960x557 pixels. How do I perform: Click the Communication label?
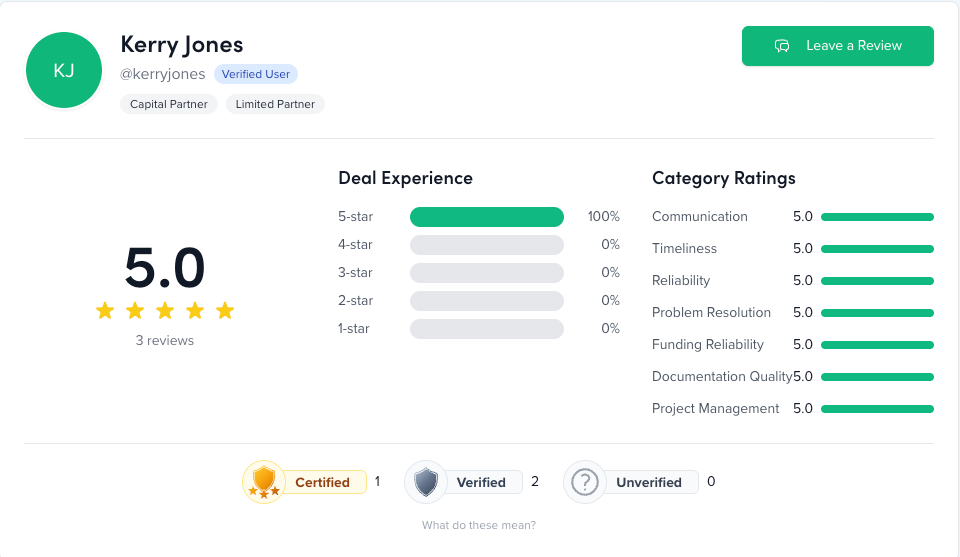click(700, 217)
